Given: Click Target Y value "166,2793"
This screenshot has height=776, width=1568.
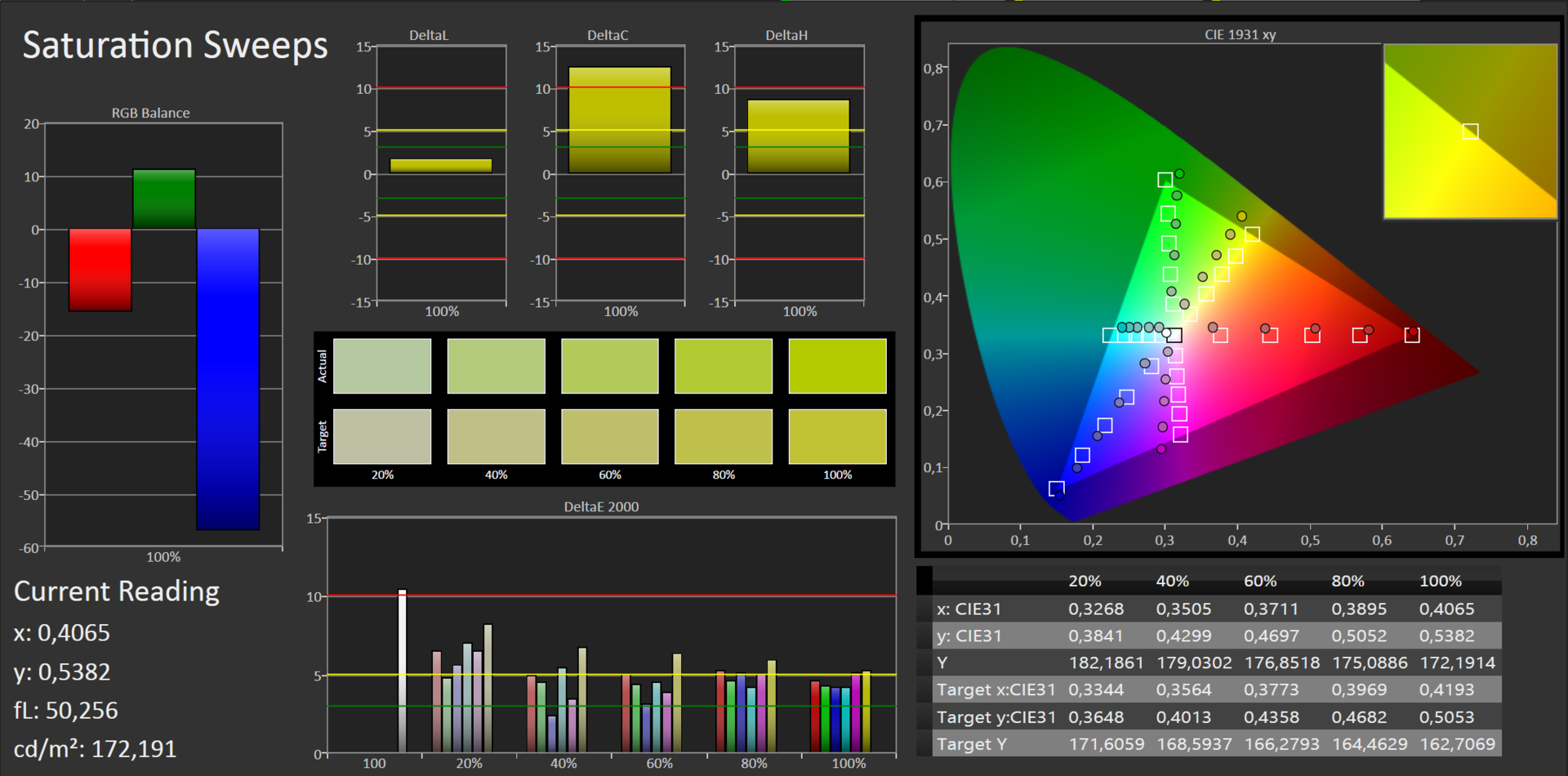Looking at the screenshot, I should tap(1282, 744).
